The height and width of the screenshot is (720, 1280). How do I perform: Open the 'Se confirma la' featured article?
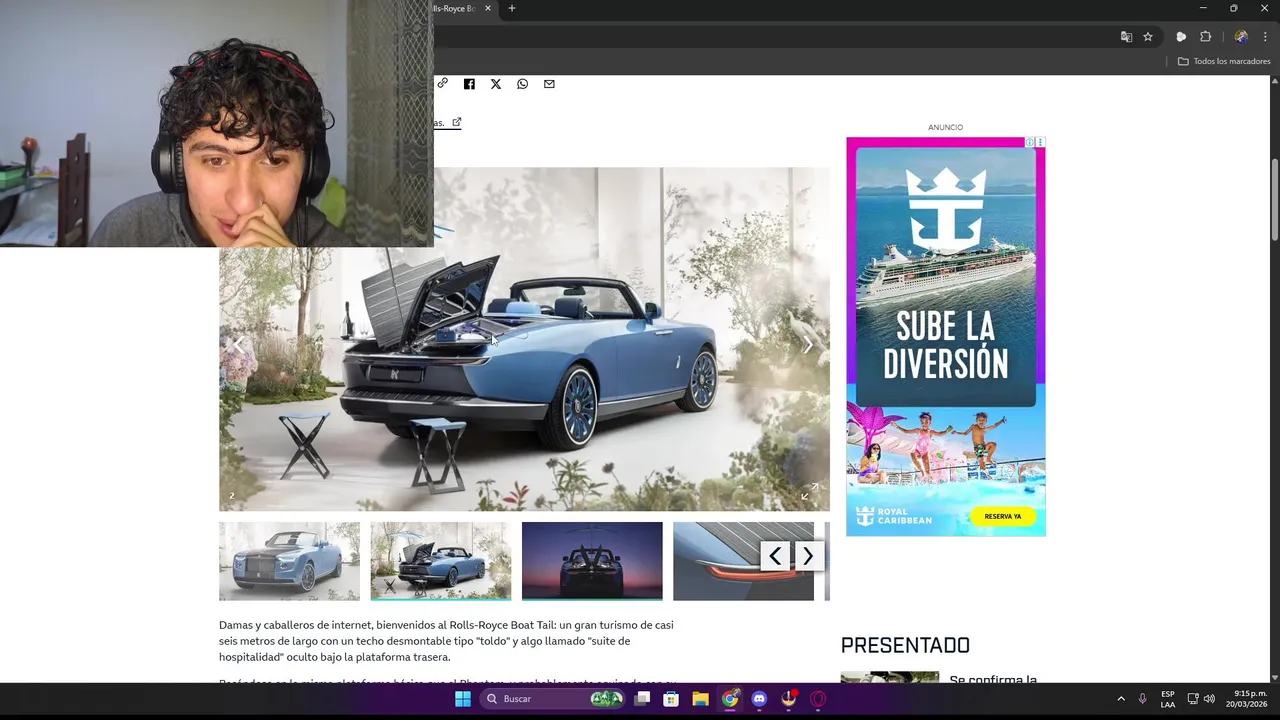(993, 680)
